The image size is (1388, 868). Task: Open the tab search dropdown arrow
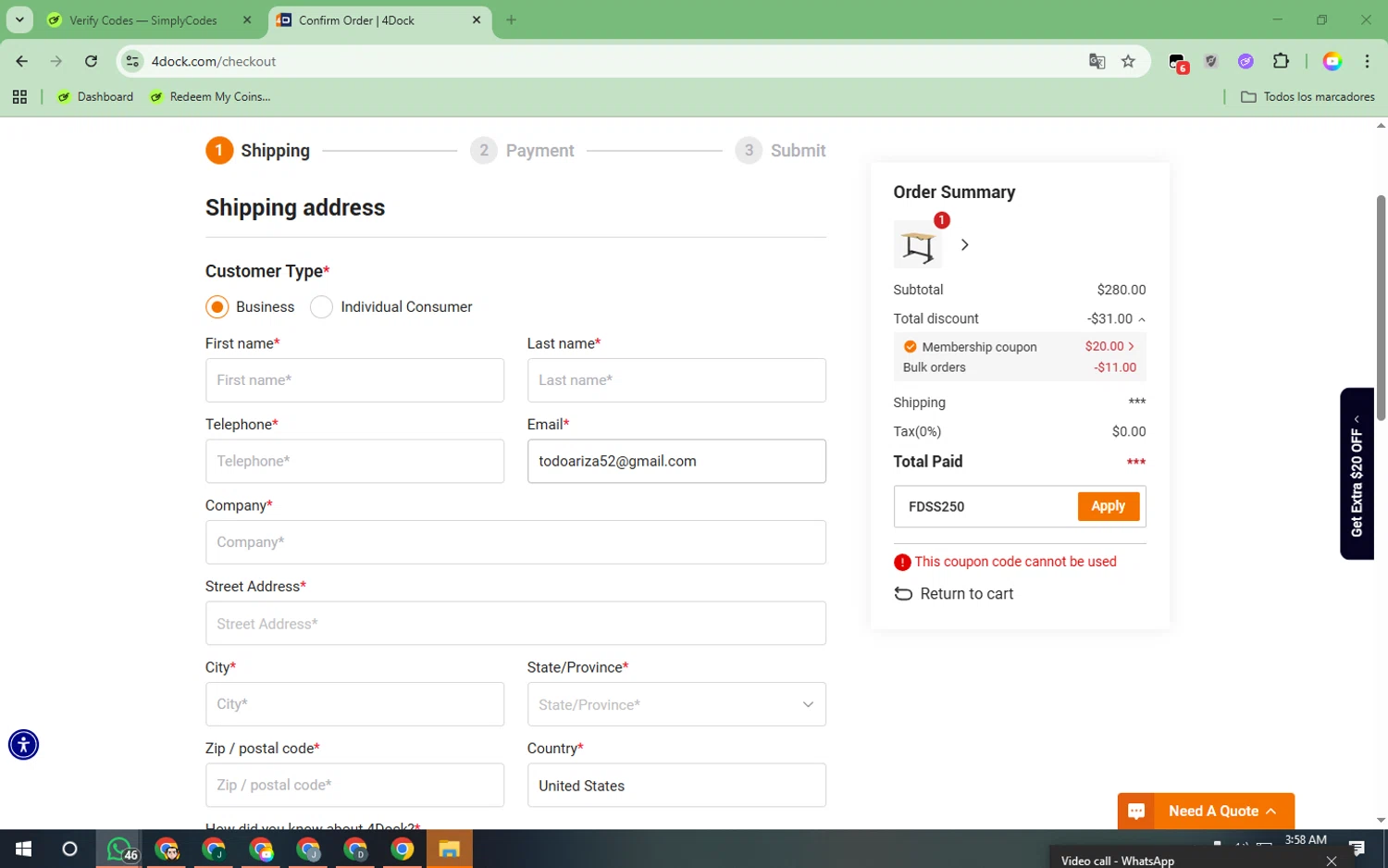(x=19, y=19)
